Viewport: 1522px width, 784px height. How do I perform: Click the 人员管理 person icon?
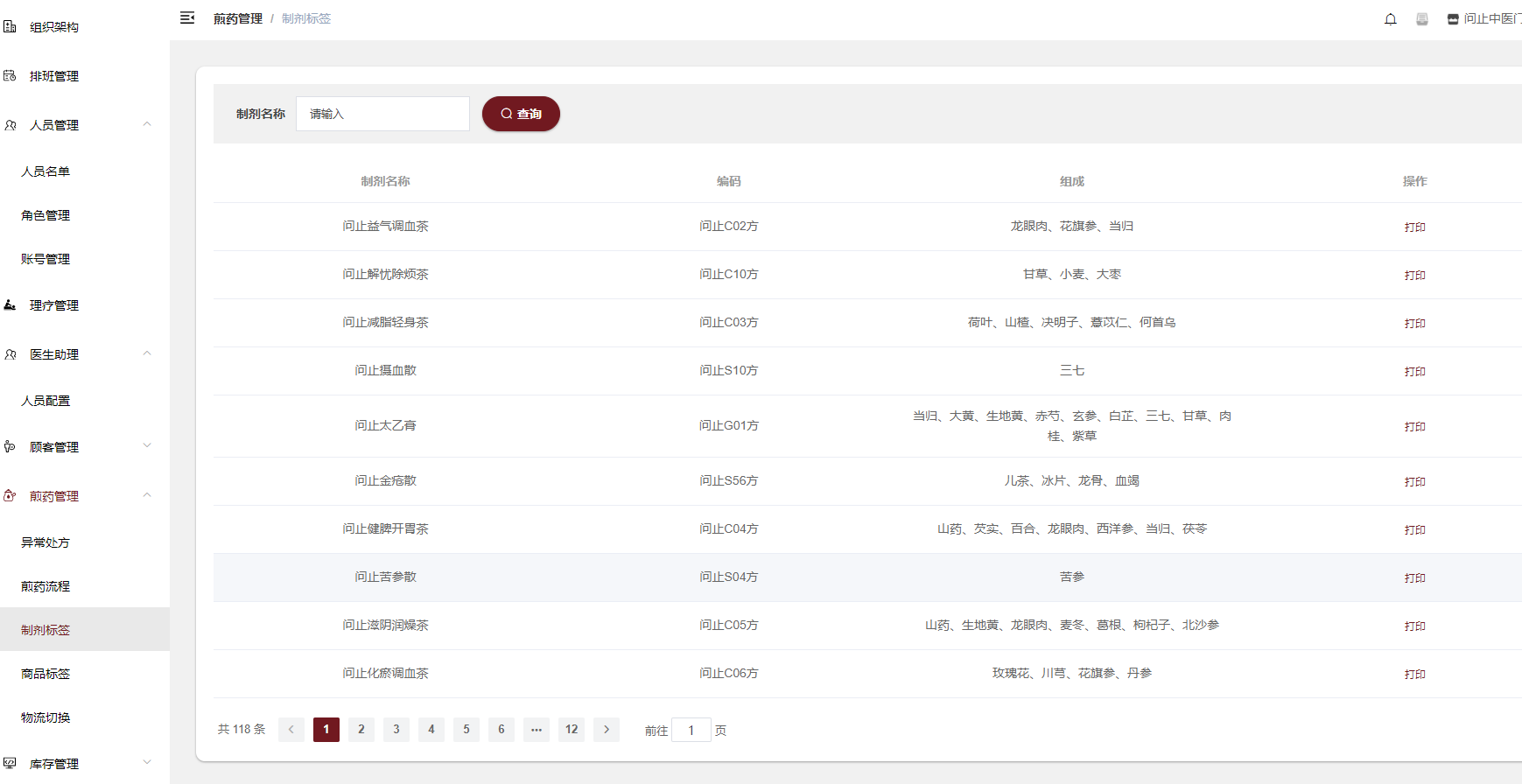coord(10,125)
